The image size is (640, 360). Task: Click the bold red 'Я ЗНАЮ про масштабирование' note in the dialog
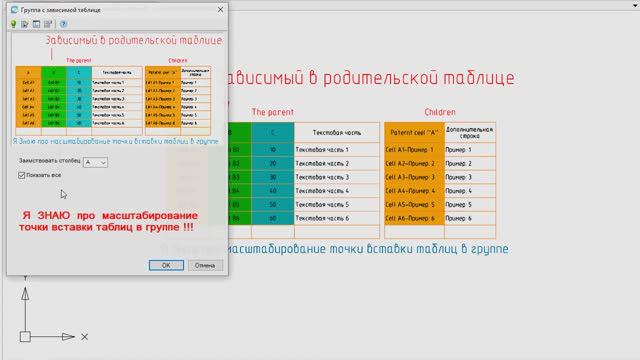tap(109, 215)
